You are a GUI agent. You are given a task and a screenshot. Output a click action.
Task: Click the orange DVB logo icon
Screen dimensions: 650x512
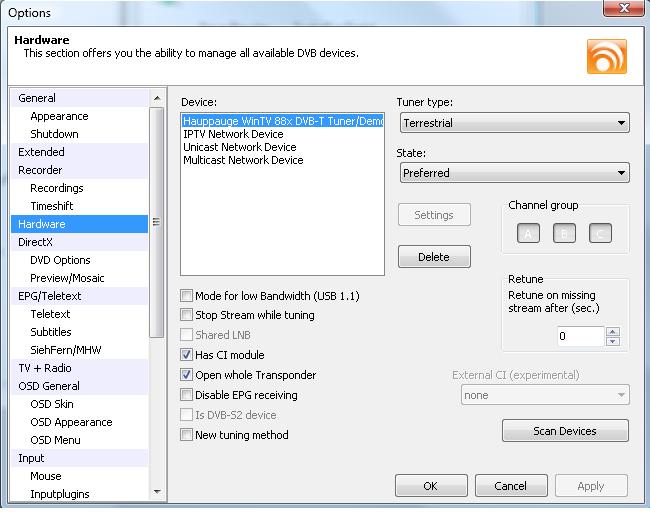[607, 56]
